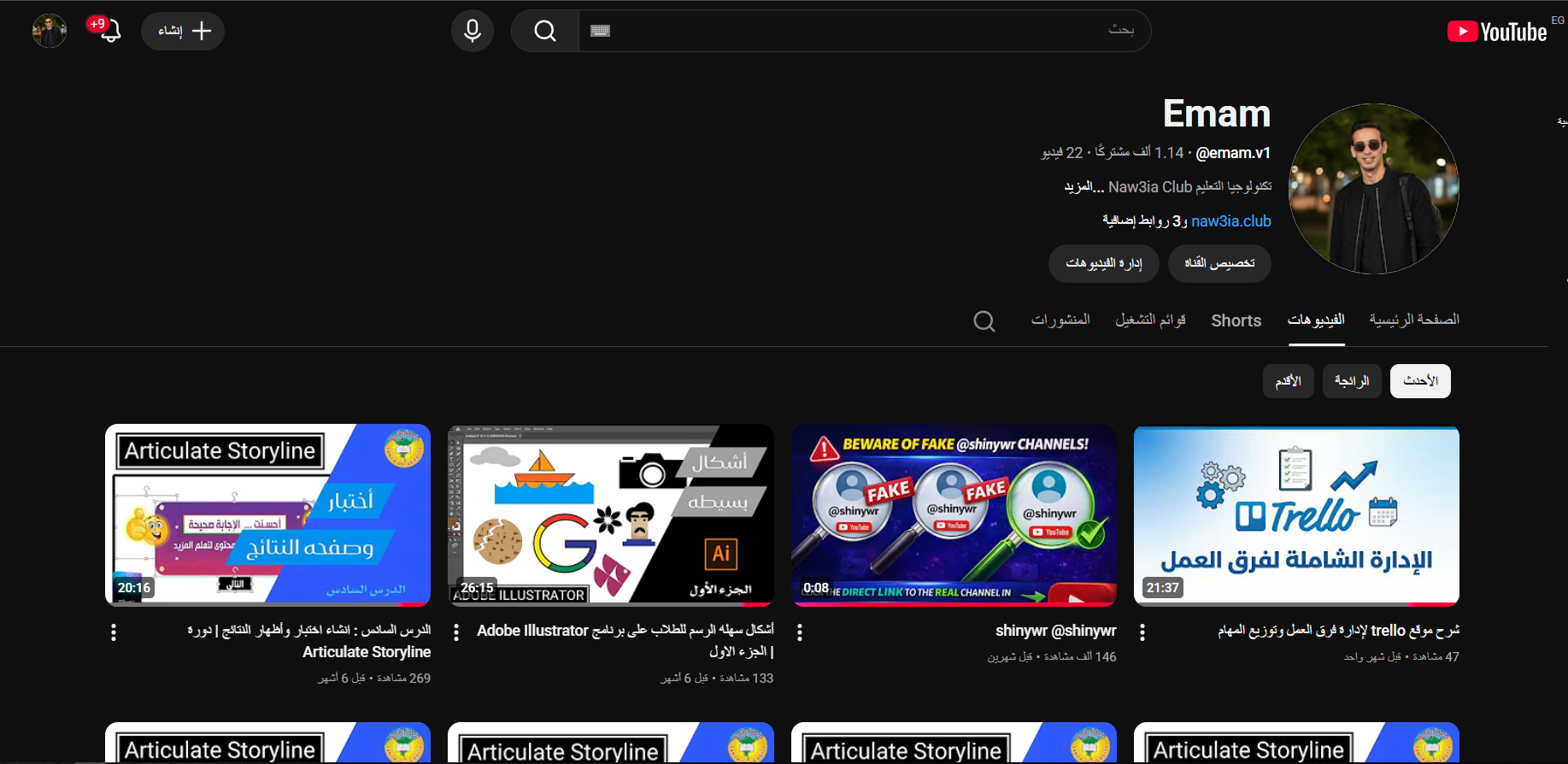This screenshot has width=1568, height=764.
Task: Open the notifications bell
Action: [x=109, y=31]
